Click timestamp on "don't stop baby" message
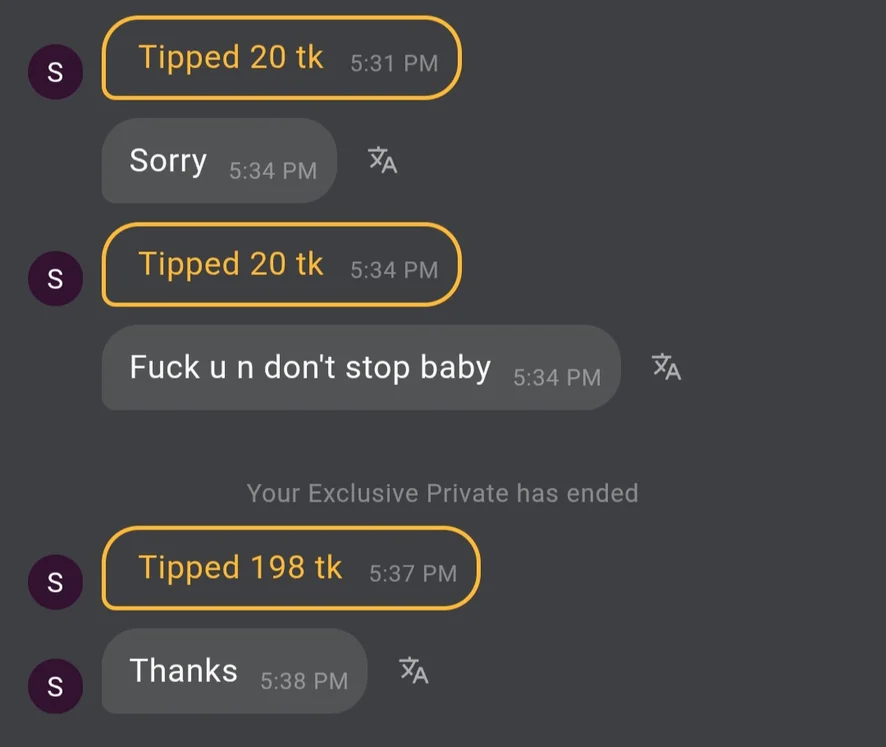Screen dimensions: 886x747 pos(557,377)
